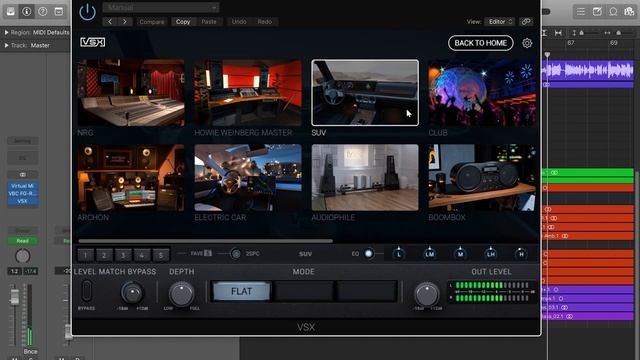Image resolution: width=640 pixels, height=360 pixels.
Task: Open Logic media browser icon
Action: 629,11
